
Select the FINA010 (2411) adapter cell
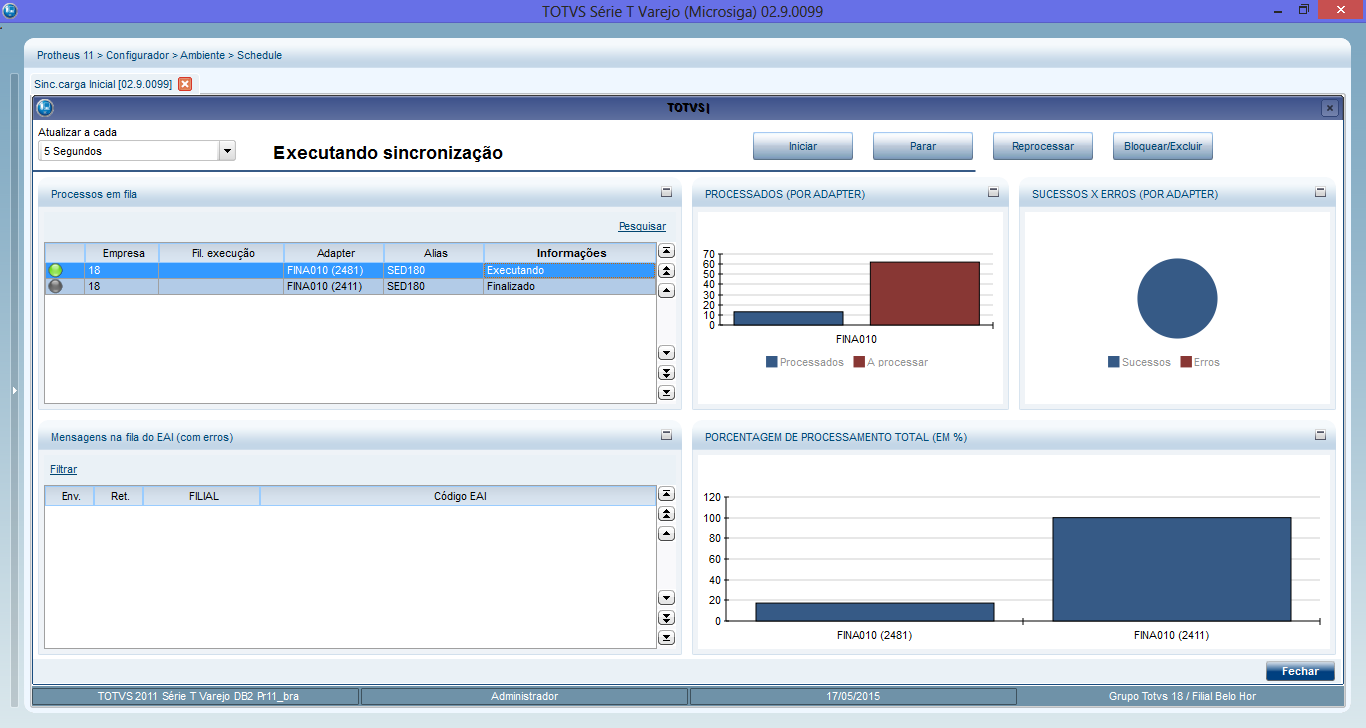(x=334, y=286)
